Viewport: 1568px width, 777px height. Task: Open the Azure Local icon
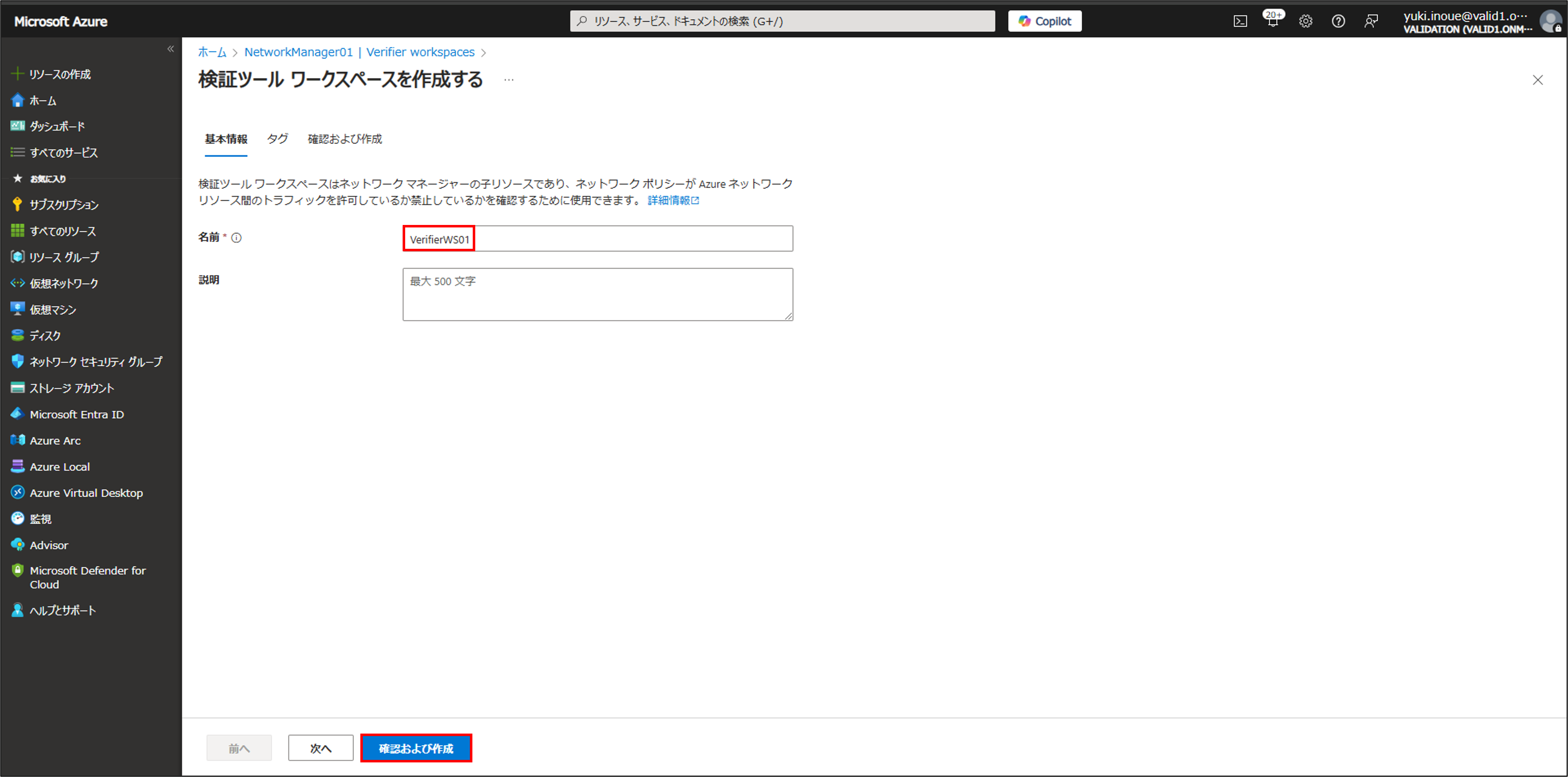pyautogui.click(x=18, y=466)
